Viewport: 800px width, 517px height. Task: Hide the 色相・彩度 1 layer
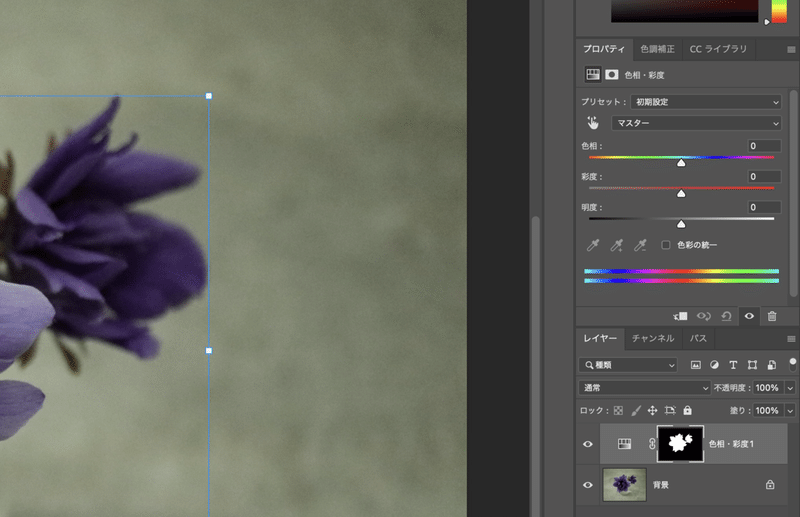tap(588, 444)
